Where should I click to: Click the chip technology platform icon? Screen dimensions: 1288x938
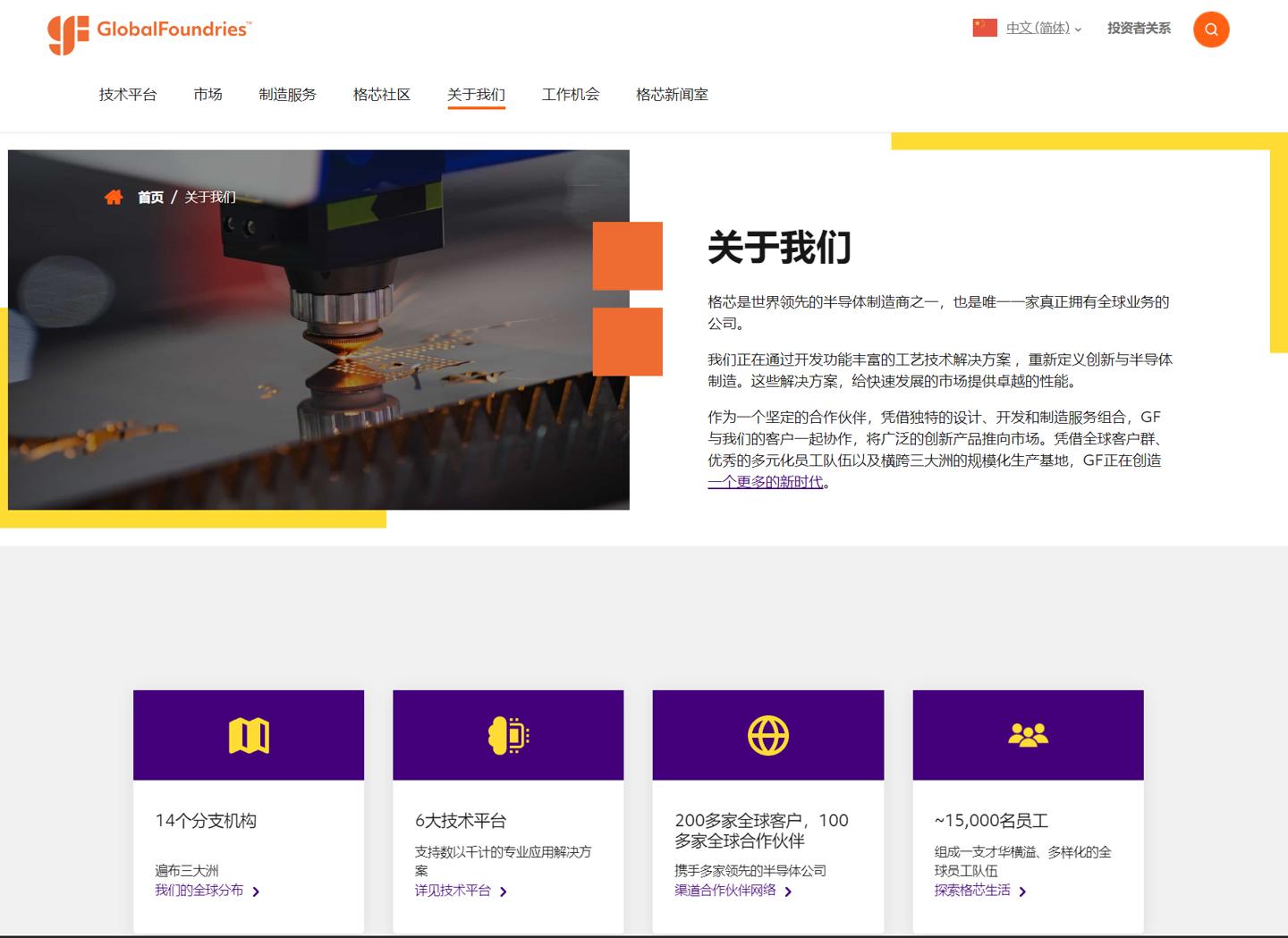[508, 735]
